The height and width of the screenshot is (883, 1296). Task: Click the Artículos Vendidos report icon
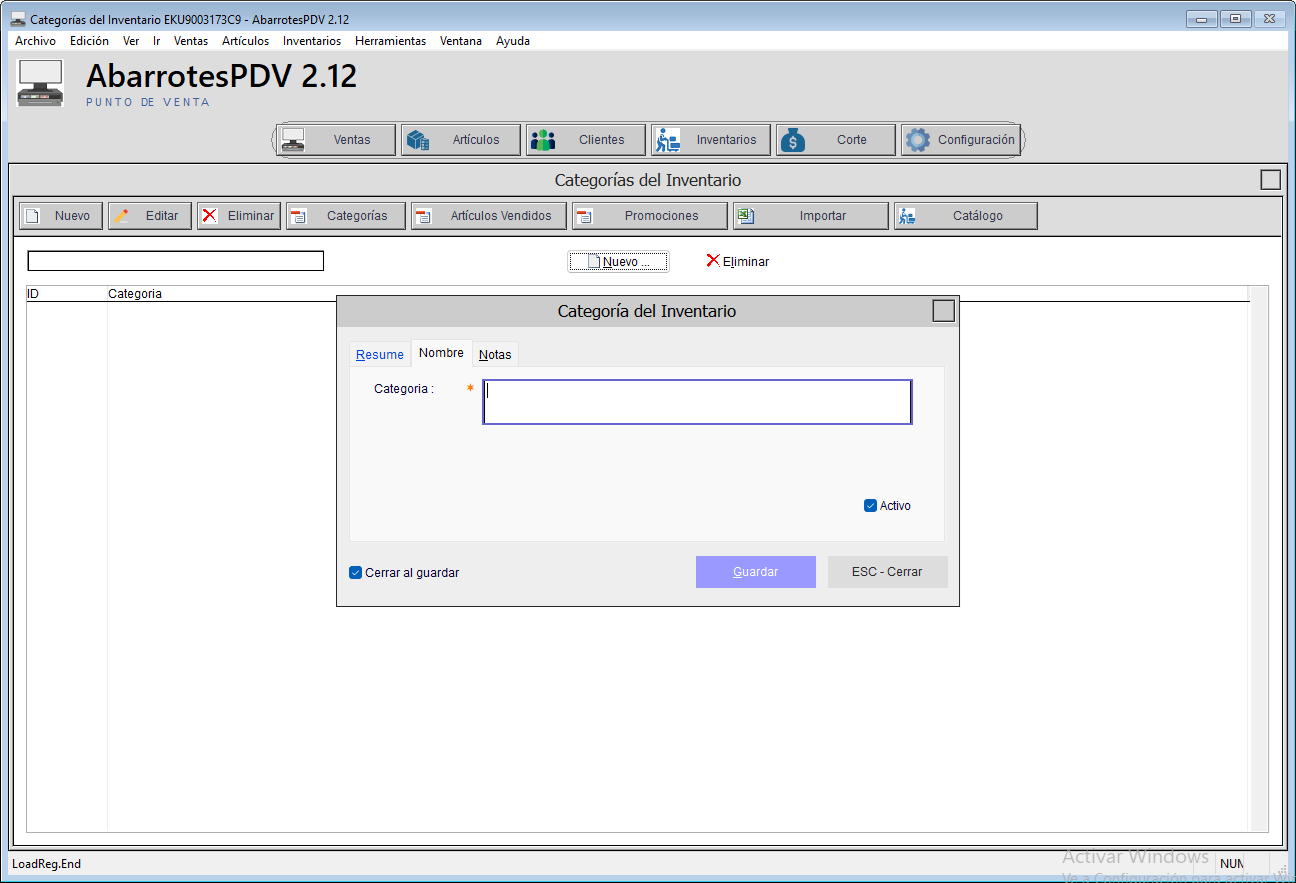click(x=423, y=216)
